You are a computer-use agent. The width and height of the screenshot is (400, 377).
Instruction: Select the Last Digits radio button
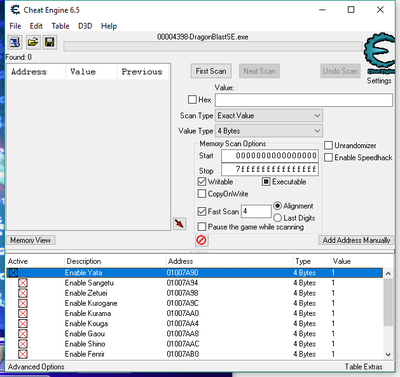point(277,218)
